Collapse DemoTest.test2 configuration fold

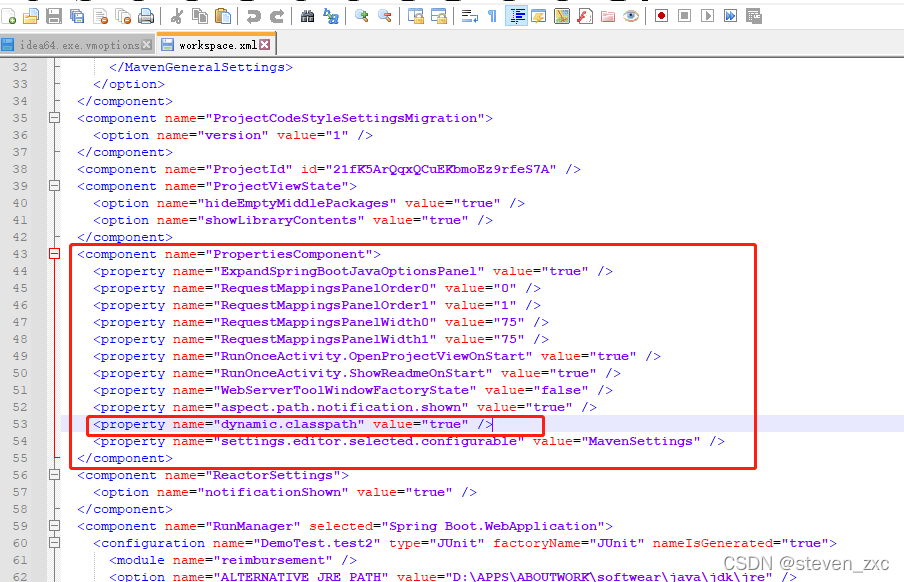click(x=54, y=543)
